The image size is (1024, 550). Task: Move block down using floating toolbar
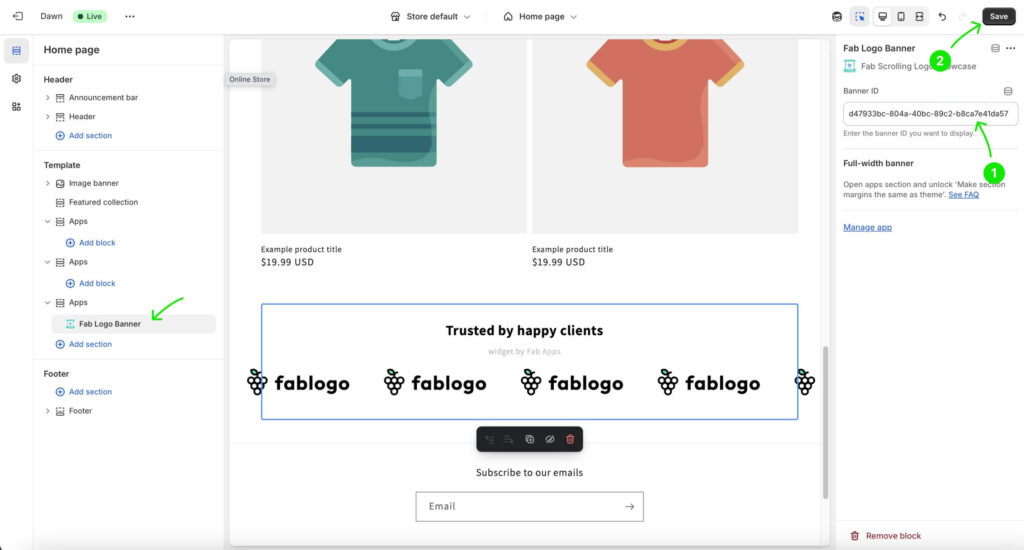(x=509, y=440)
